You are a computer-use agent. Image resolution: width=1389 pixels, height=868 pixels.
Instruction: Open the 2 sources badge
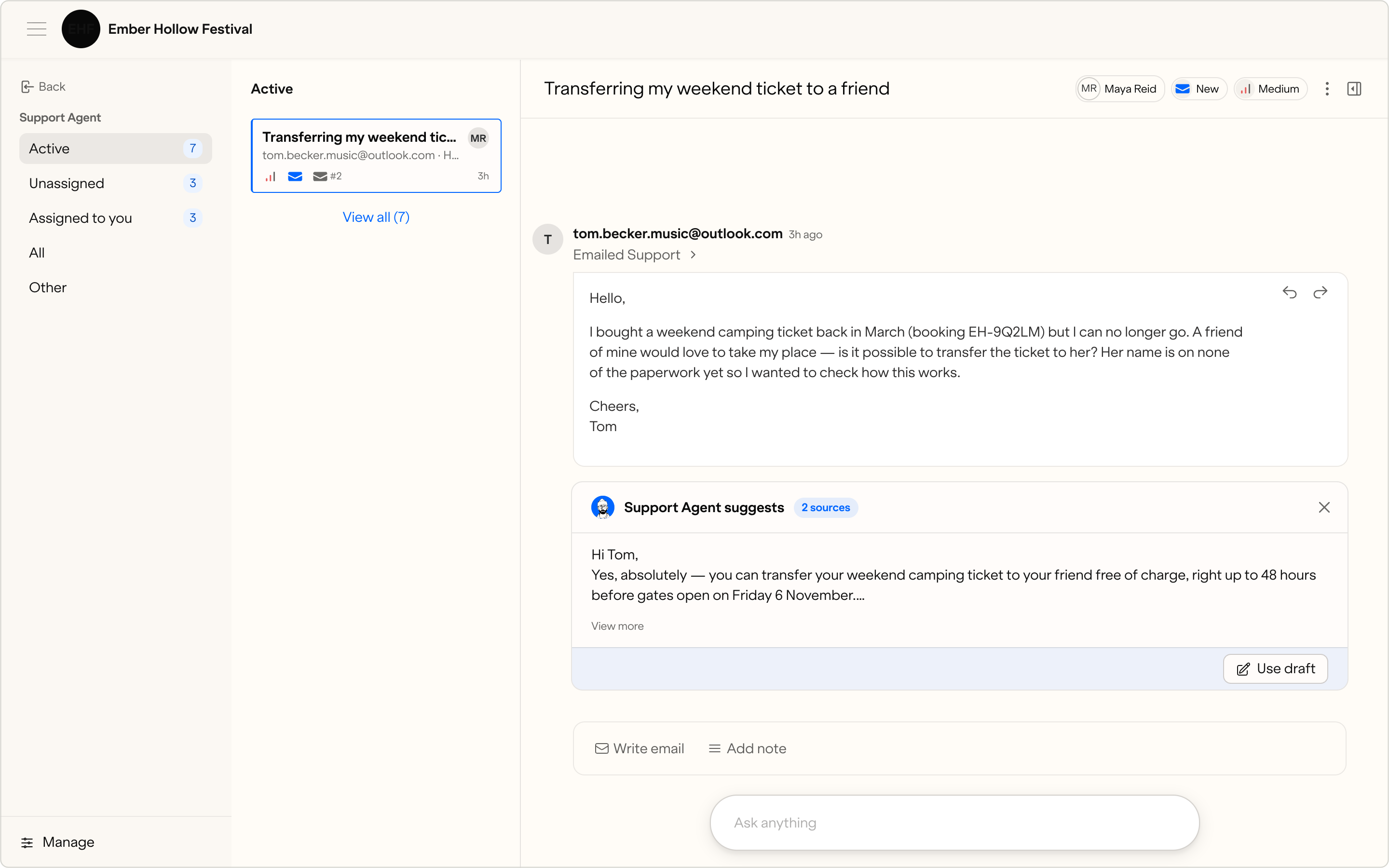click(825, 507)
